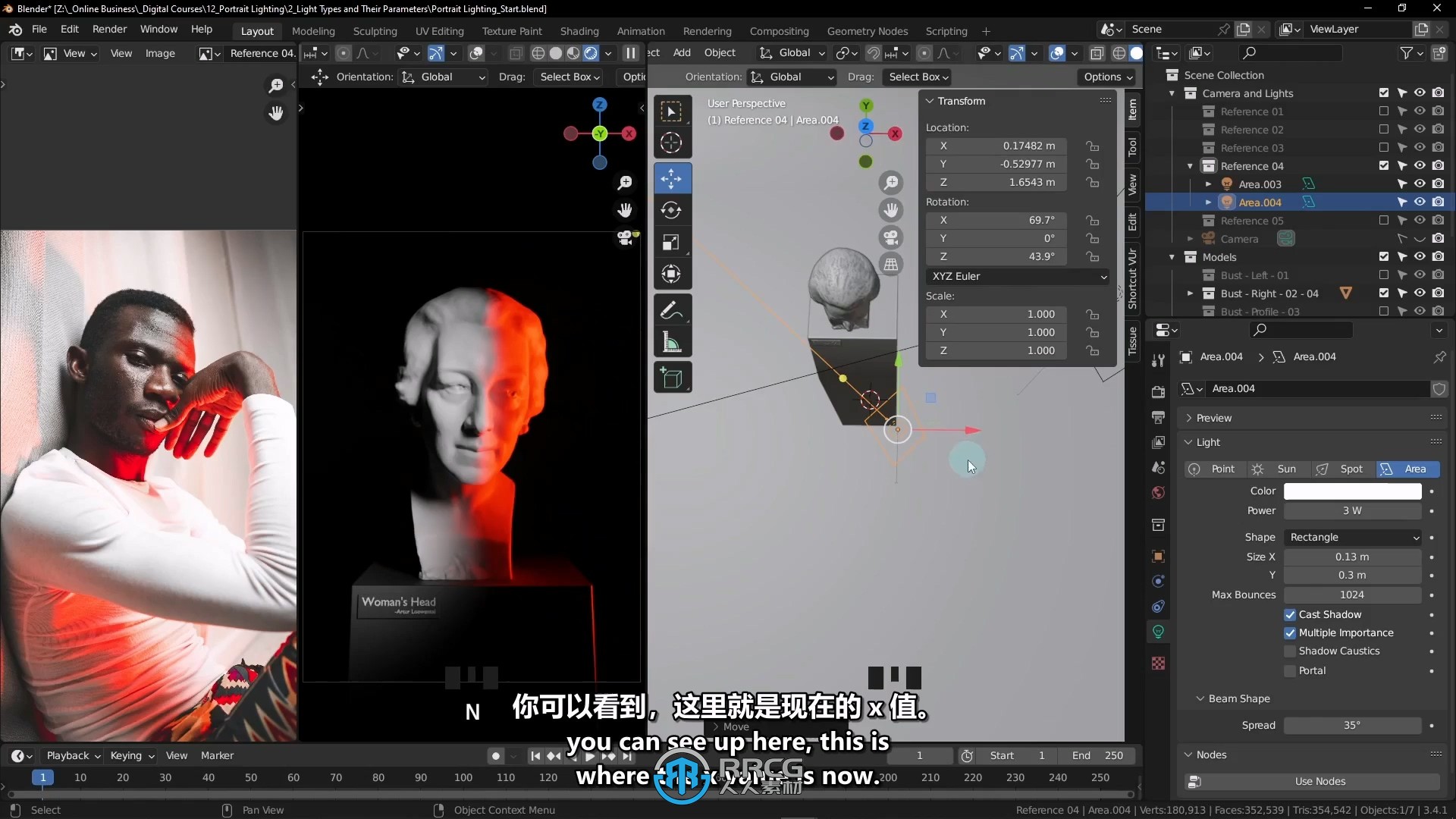
Task: Toggle Cast Shadow checkbox
Action: (x=1288, y=614)
